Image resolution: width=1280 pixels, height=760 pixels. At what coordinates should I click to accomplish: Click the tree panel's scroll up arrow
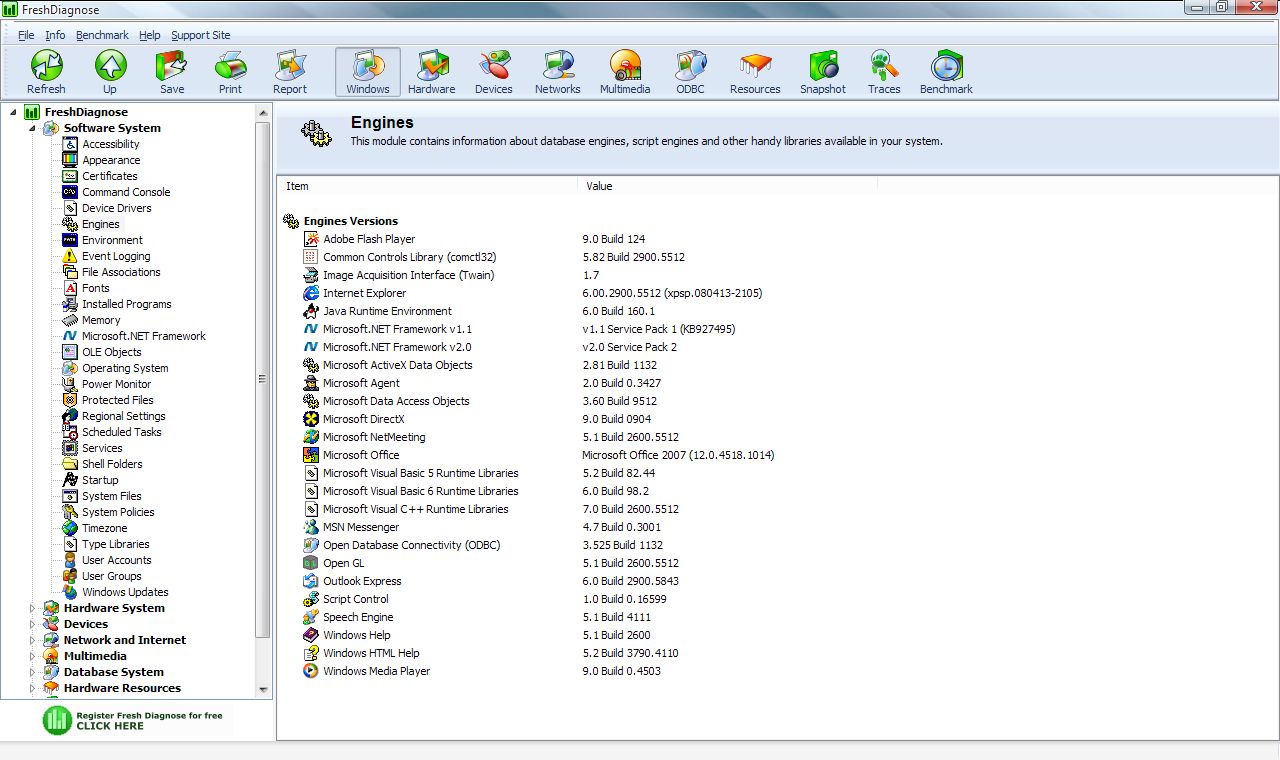pyautogui.click(x=264, y=111)
